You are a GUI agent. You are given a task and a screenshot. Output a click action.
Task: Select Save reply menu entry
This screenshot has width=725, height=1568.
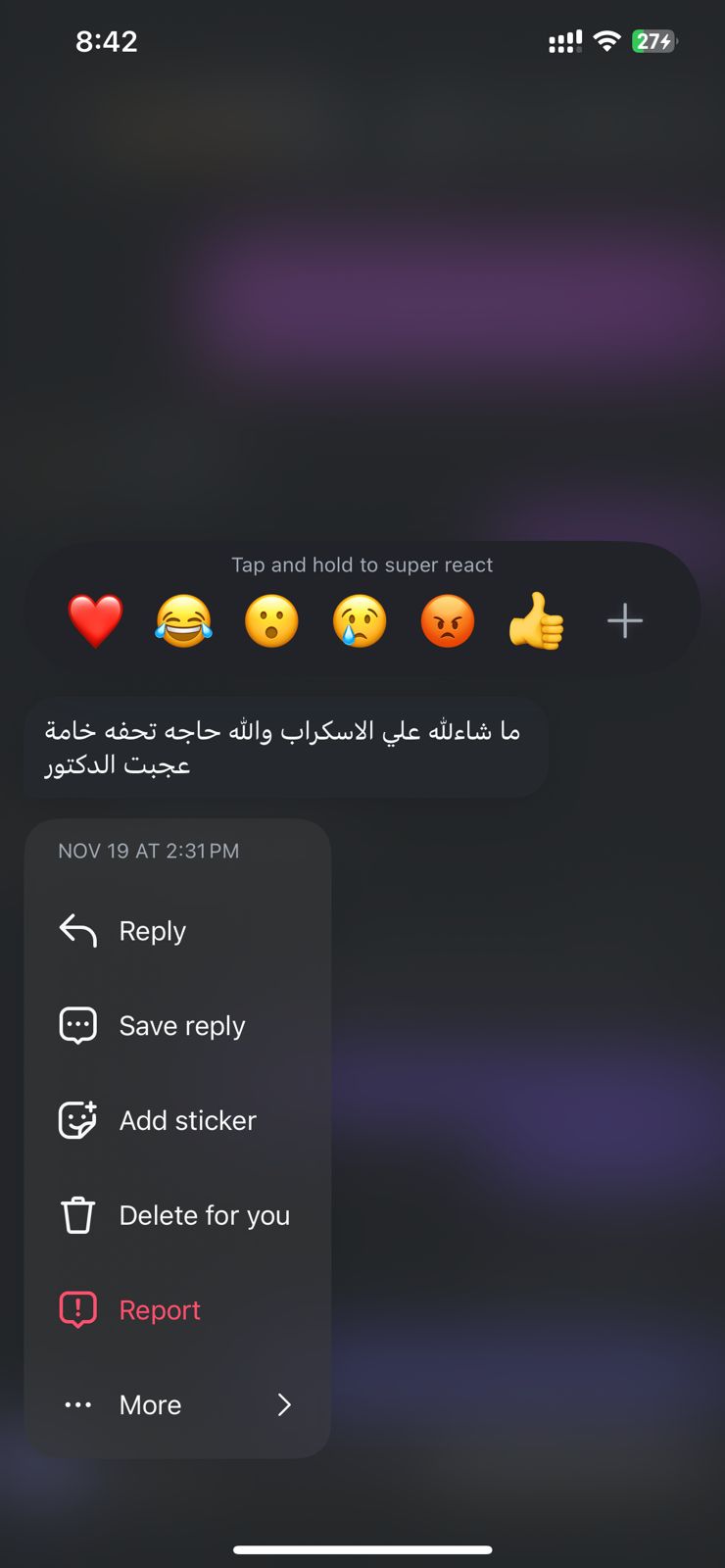pyautogui.click(x=177, y=1026)
